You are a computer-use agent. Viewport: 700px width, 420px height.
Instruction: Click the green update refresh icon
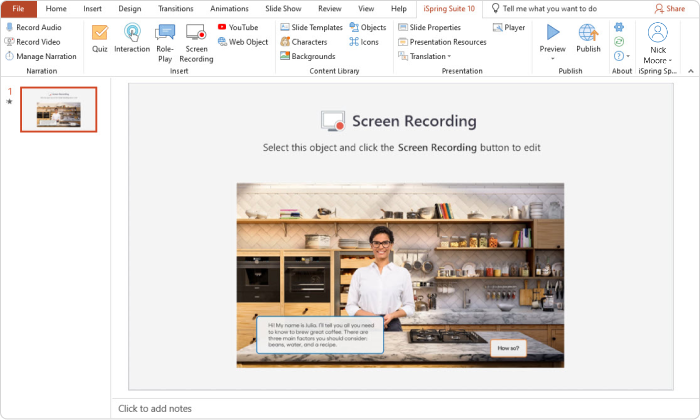(x=619, y=42)
